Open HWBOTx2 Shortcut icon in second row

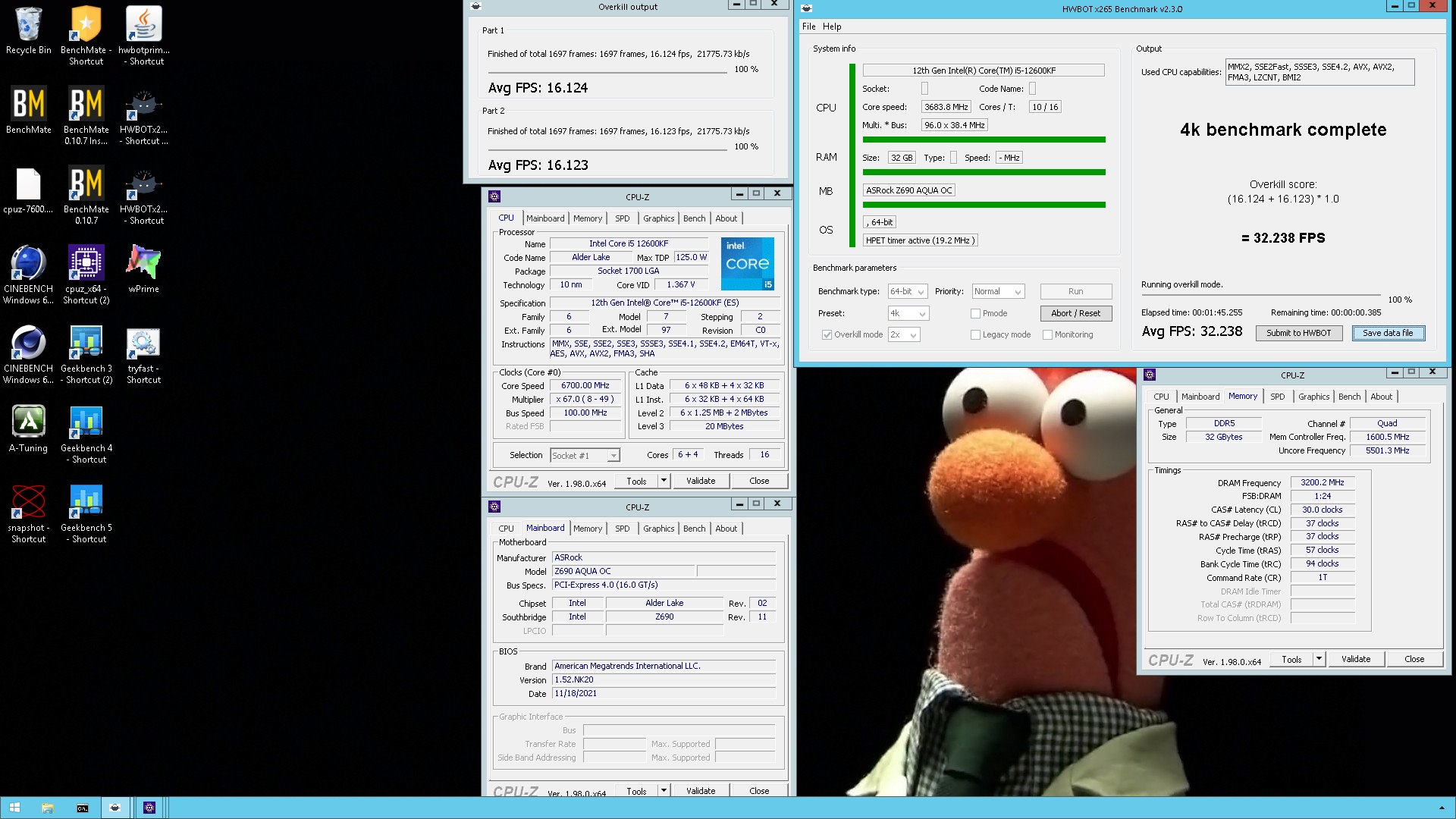pos(143,115)
